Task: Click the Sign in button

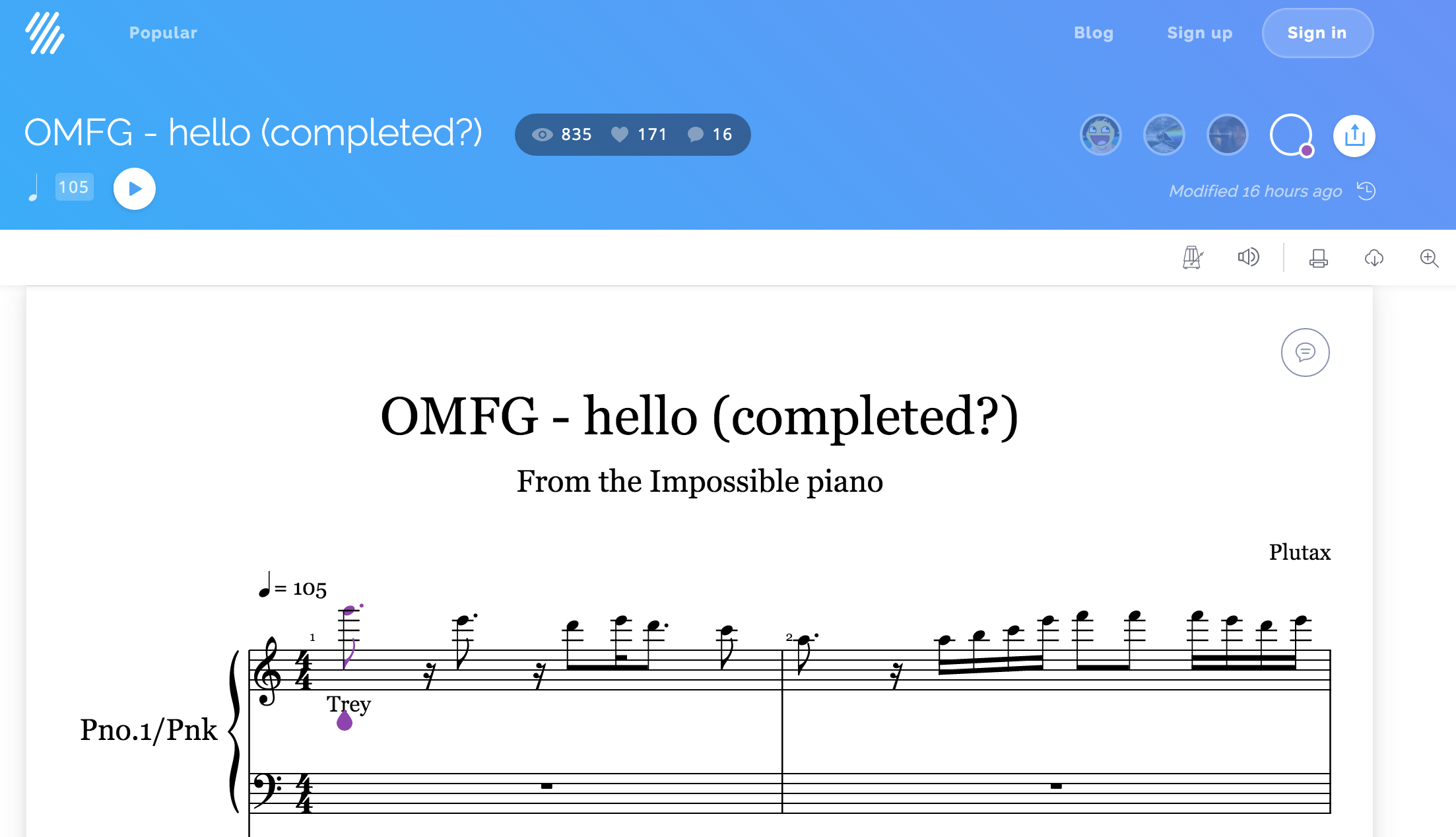Action: (1317, 33)
